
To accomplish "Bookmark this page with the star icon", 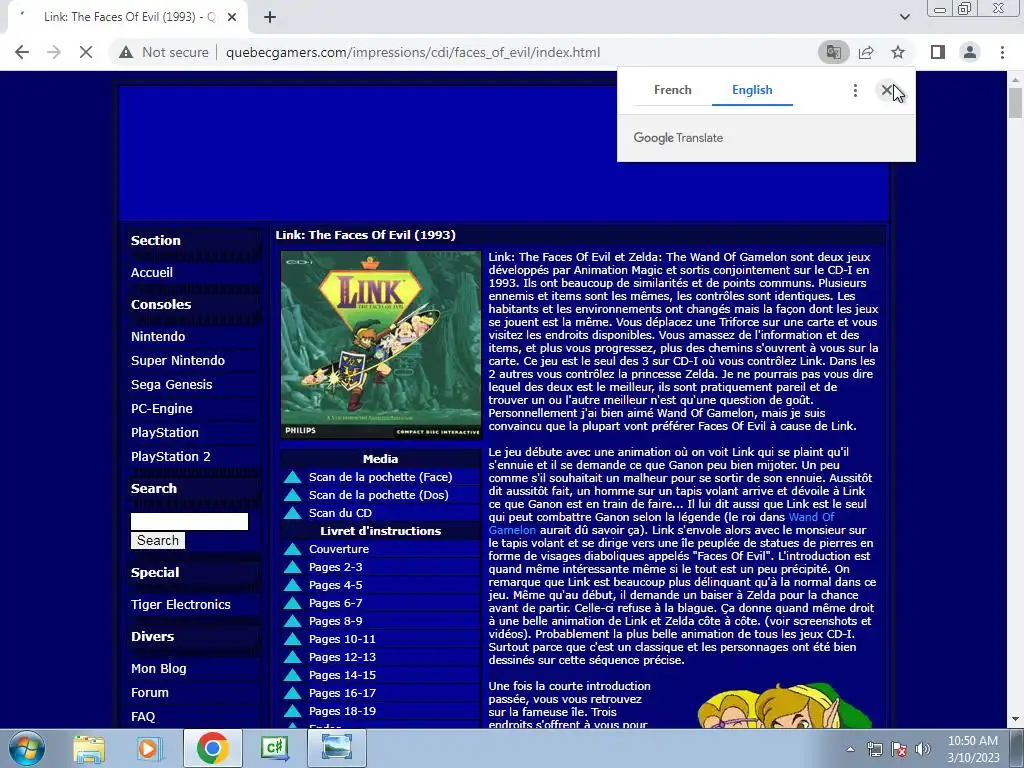I will coord(898,52).
